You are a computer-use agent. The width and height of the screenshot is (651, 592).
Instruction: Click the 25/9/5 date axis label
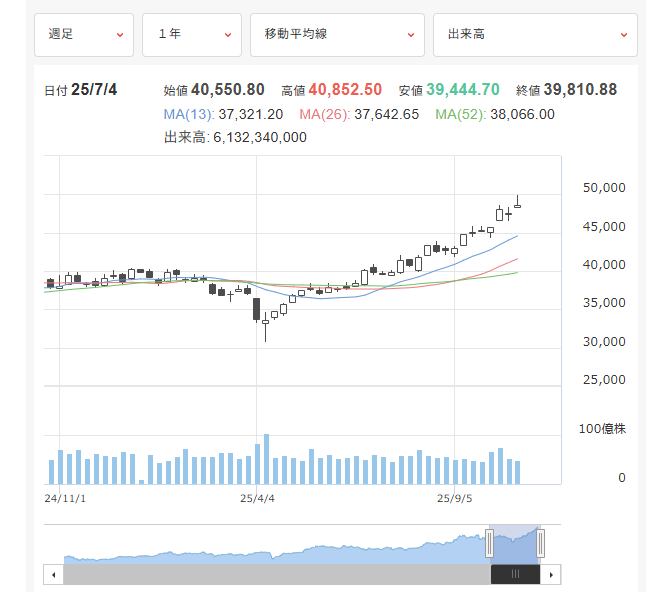click(455, 496)
